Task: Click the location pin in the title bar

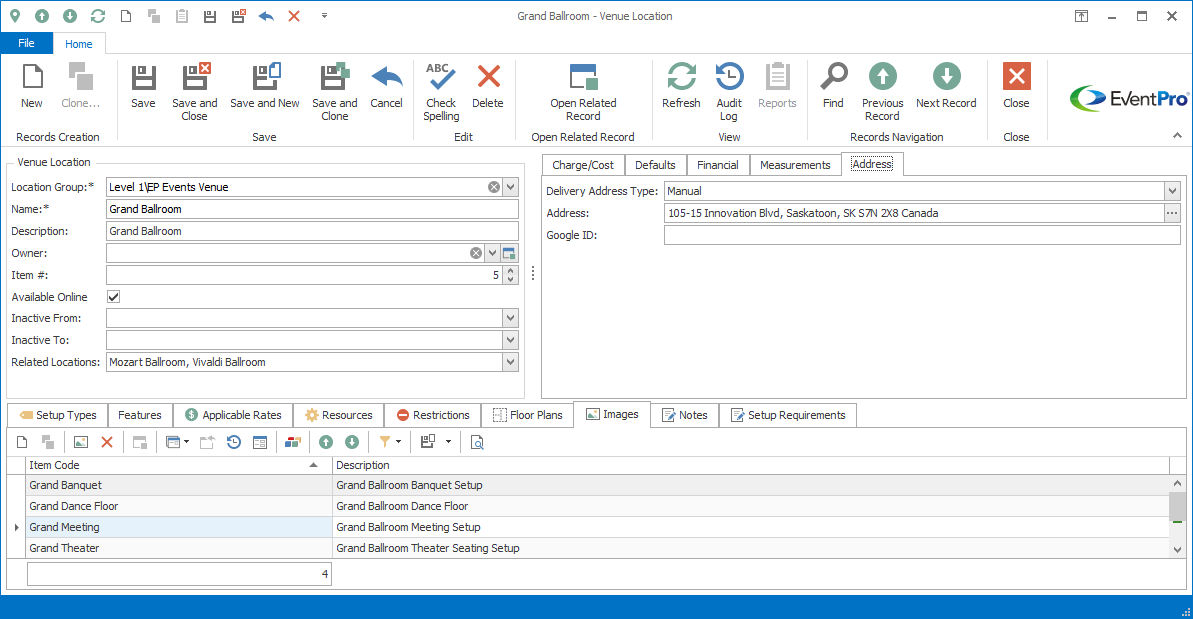Action: pos(14,16)
